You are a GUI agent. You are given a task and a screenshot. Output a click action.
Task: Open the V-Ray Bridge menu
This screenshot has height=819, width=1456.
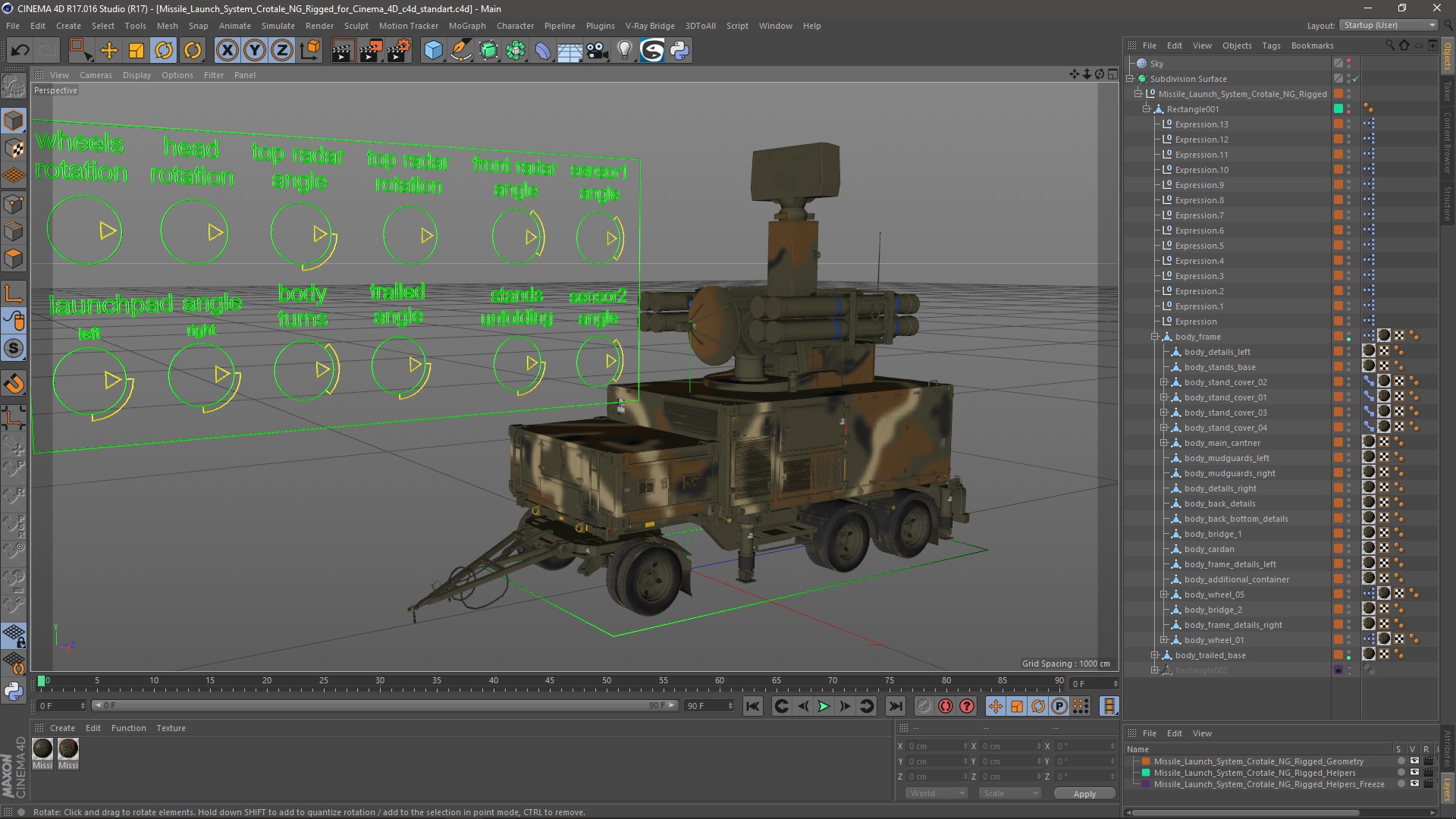point(650,26)
